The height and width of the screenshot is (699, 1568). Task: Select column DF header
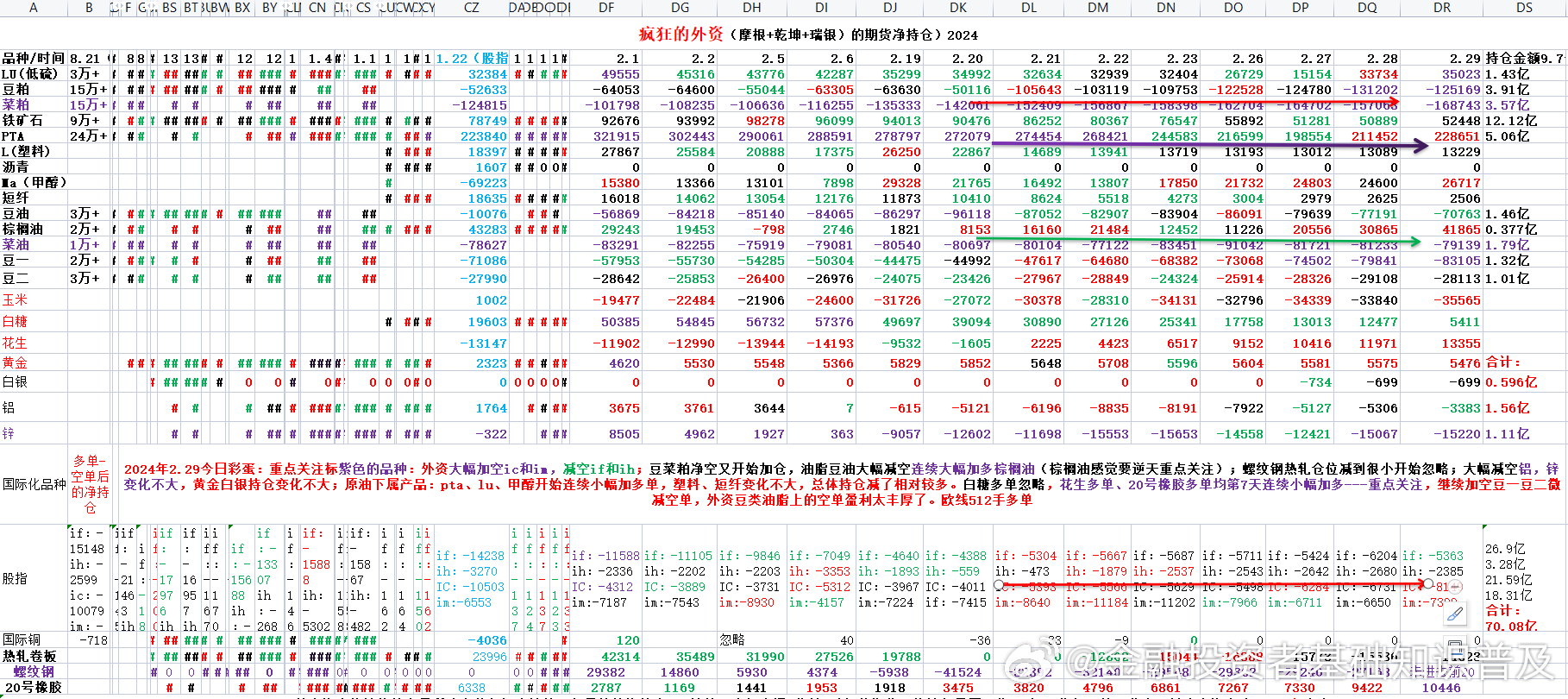pos(606,8)
